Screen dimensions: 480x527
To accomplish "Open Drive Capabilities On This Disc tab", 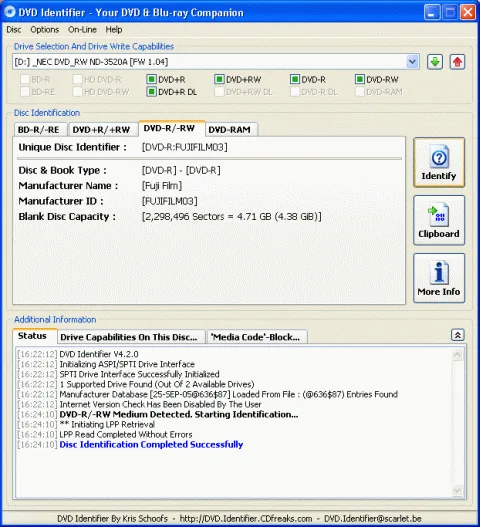I will tap(131, 337).
